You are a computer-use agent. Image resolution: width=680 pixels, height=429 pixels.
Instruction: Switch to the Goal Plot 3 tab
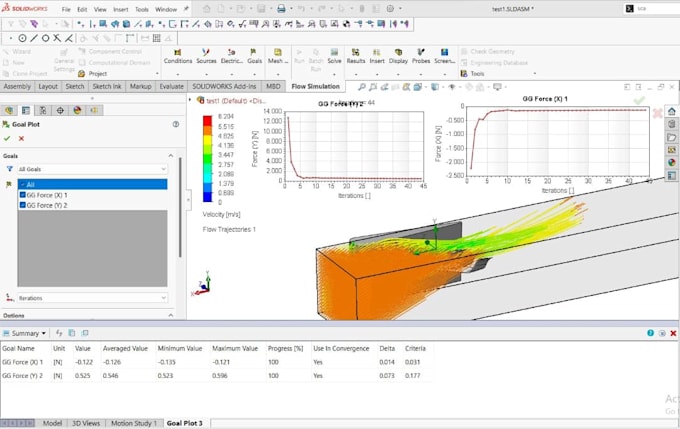tap(184, 423)
